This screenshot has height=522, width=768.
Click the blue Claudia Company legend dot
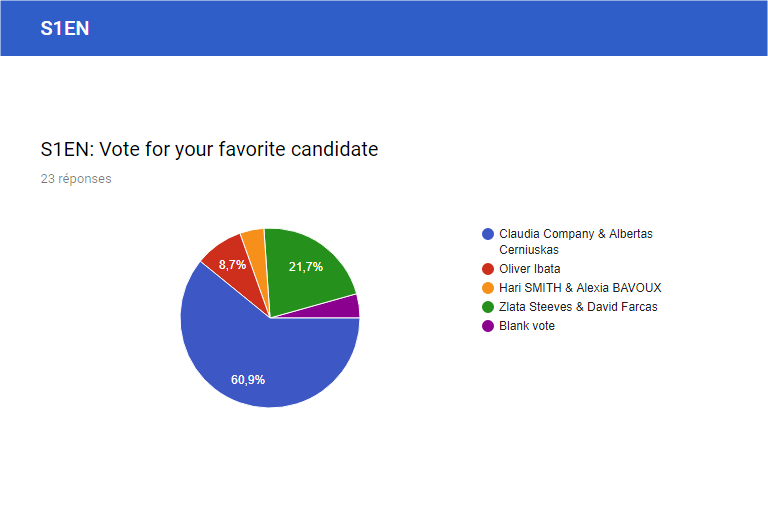tap(488, 234)
